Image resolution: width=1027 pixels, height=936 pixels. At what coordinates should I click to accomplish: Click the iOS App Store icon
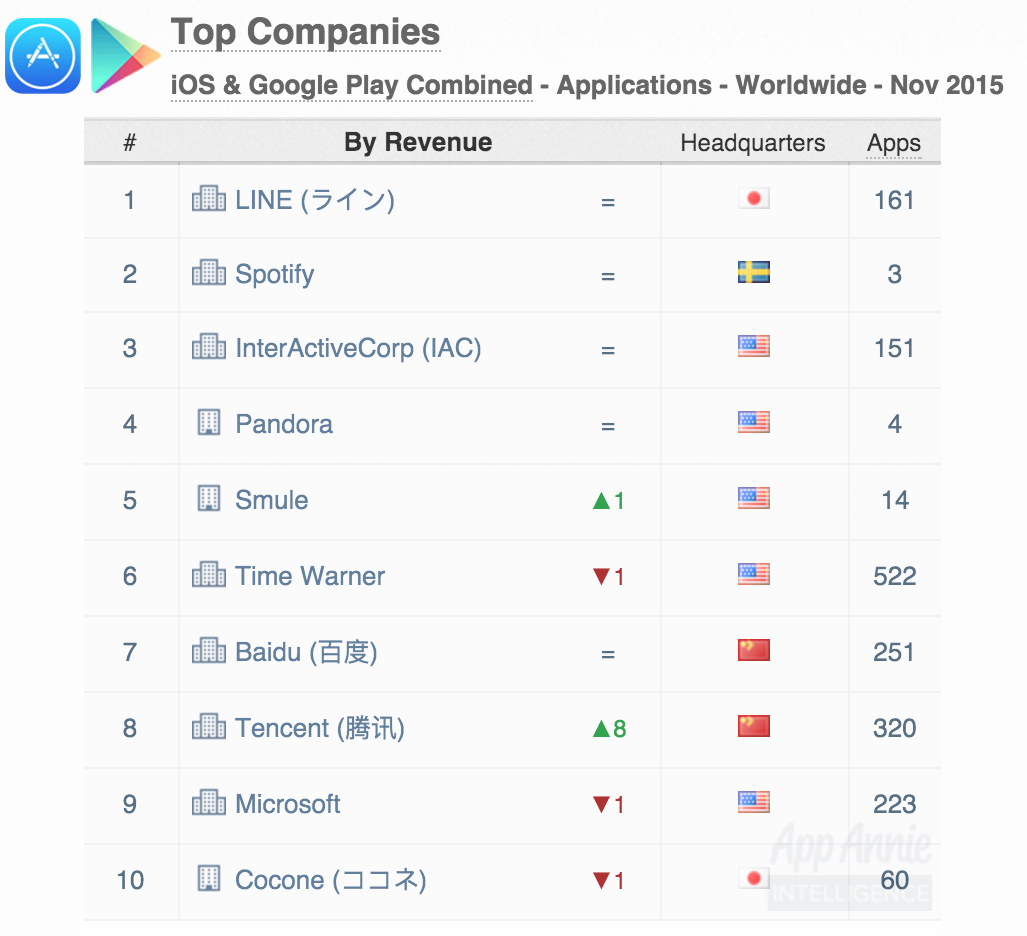pos(42,55)
